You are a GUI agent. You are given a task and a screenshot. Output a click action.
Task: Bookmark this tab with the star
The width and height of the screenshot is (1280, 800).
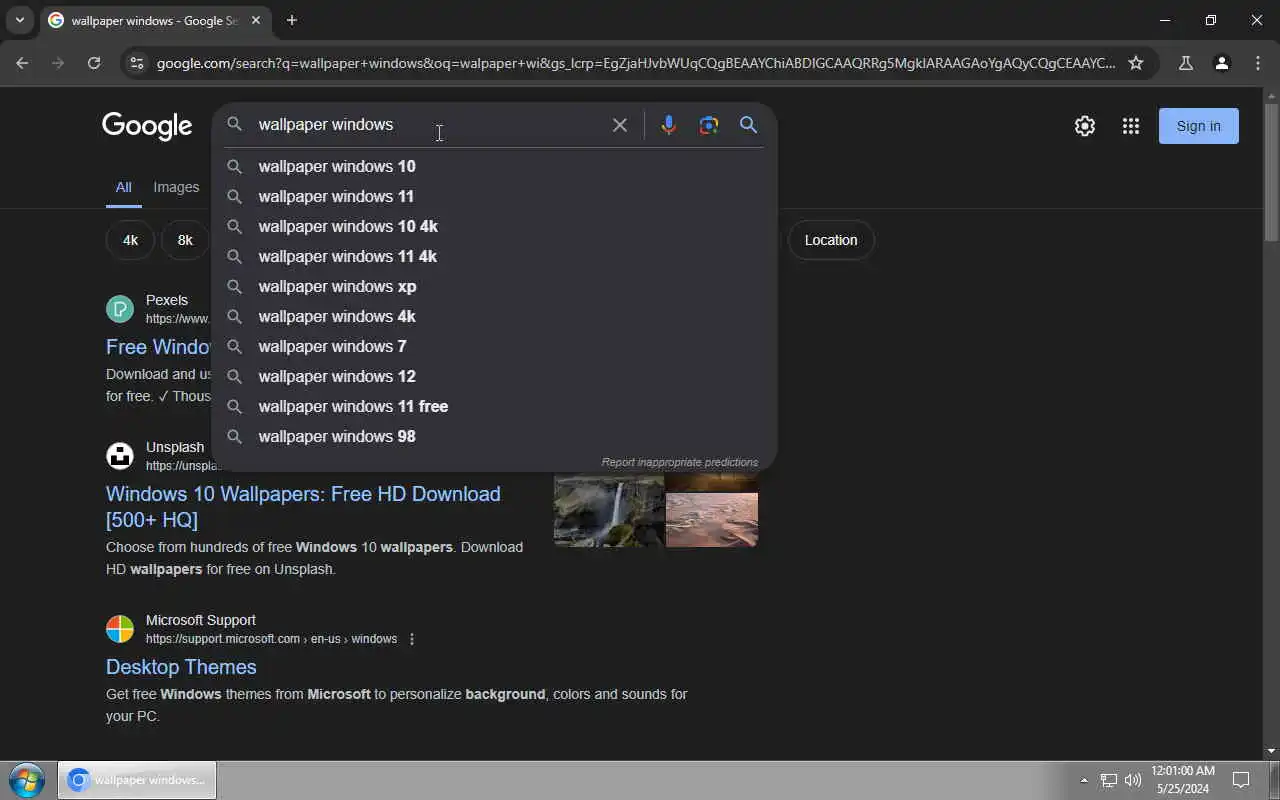pyautogui.click(x=1136, y=63)
